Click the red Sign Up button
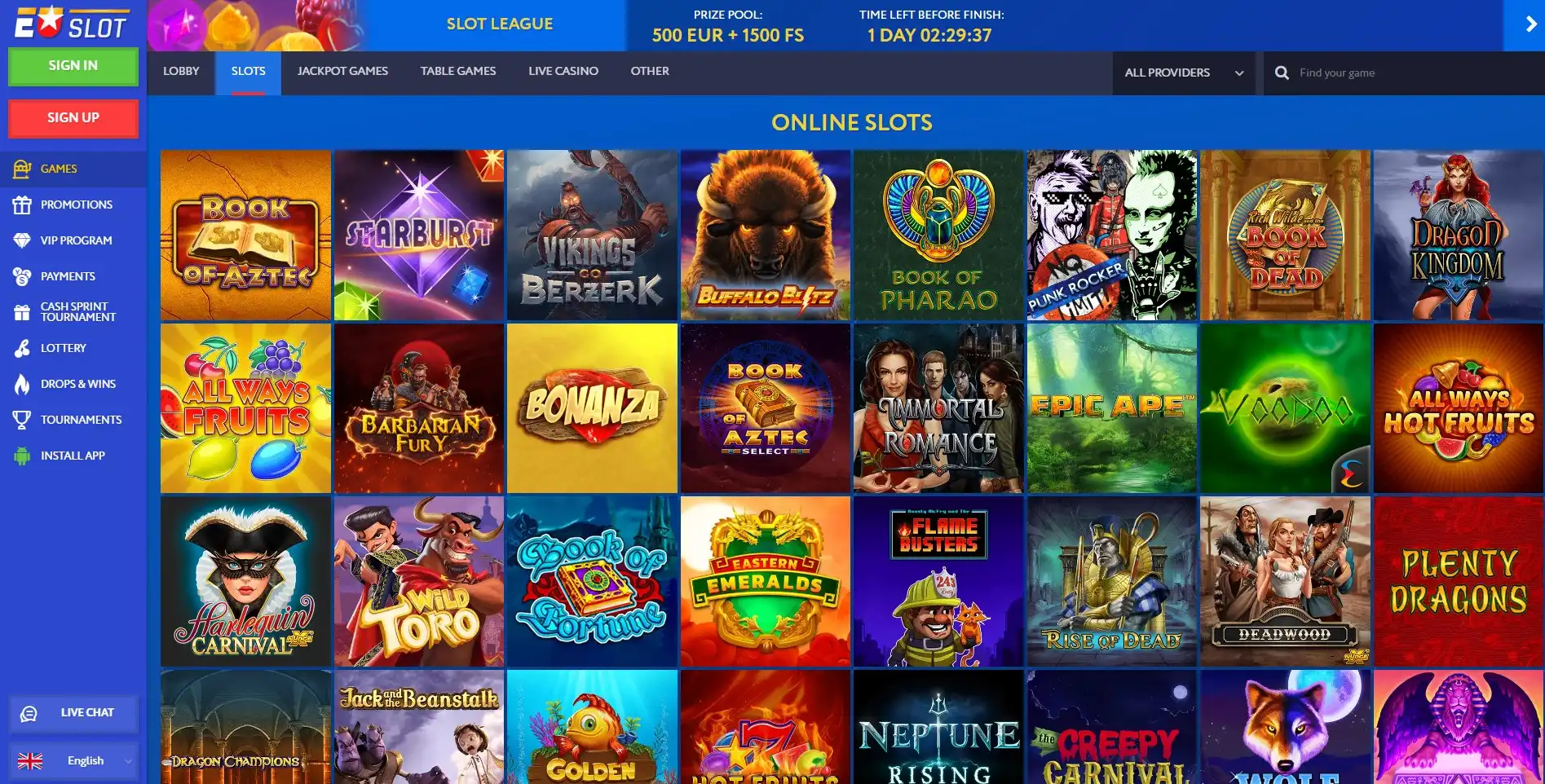The height and width of the screenshot is (784, 1545). click(x=73, y=118)
